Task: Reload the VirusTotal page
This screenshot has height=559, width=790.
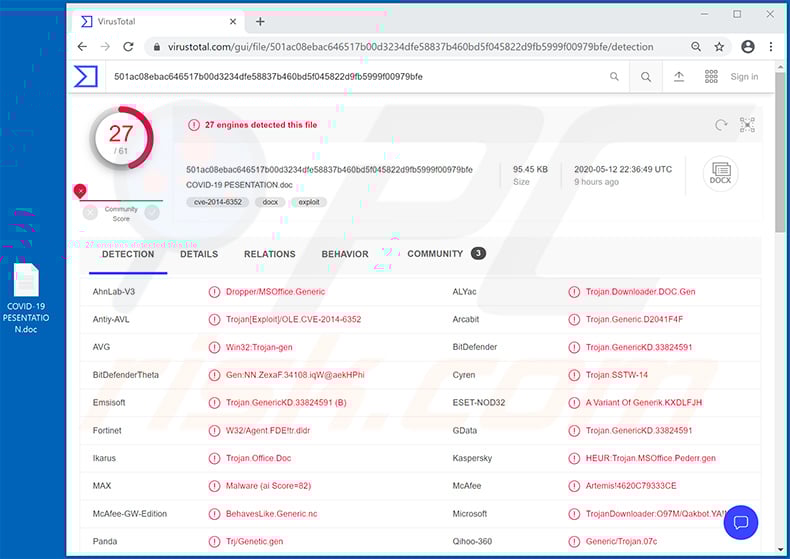Action: pyautogui.click(x=128, y=47)
